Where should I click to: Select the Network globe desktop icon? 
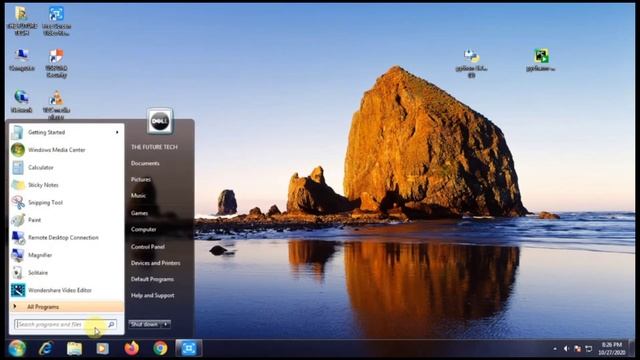click(22, 101)
